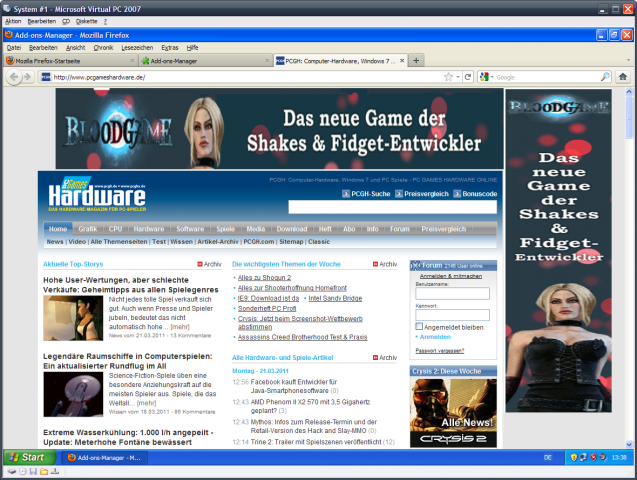Screen dimensions: 637x480
Task: Open the CPU navigation tab
Action: 115,229
